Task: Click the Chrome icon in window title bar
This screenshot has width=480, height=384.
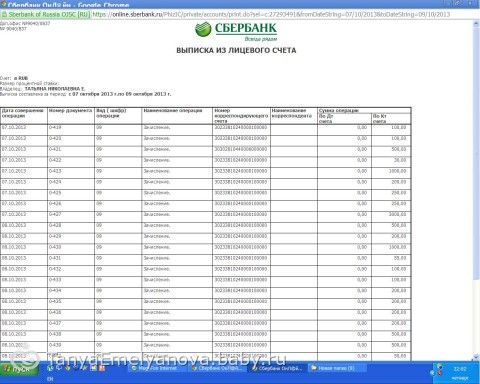Action: pyautogui.click(x=3, y=5)
